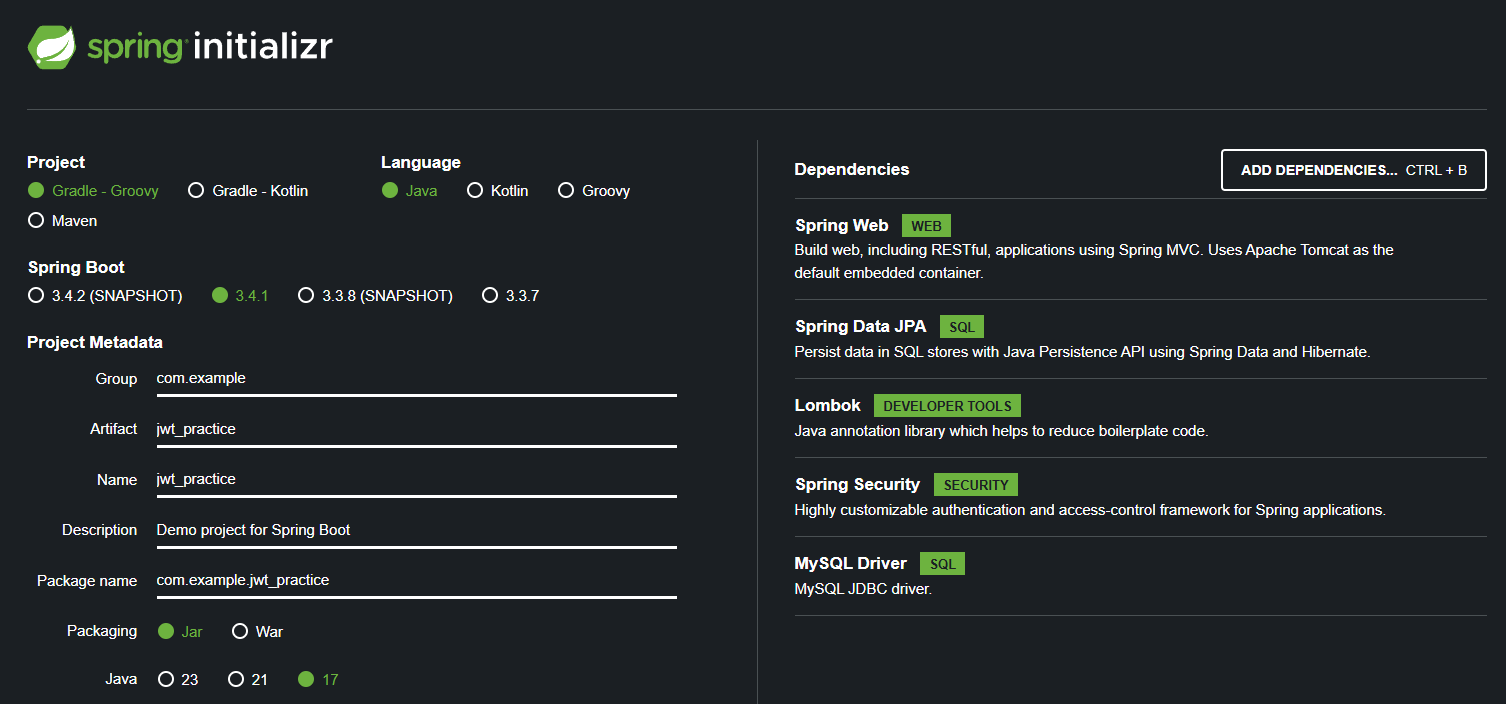
Task: Click the Language section heading
Action: click(421, 162)
